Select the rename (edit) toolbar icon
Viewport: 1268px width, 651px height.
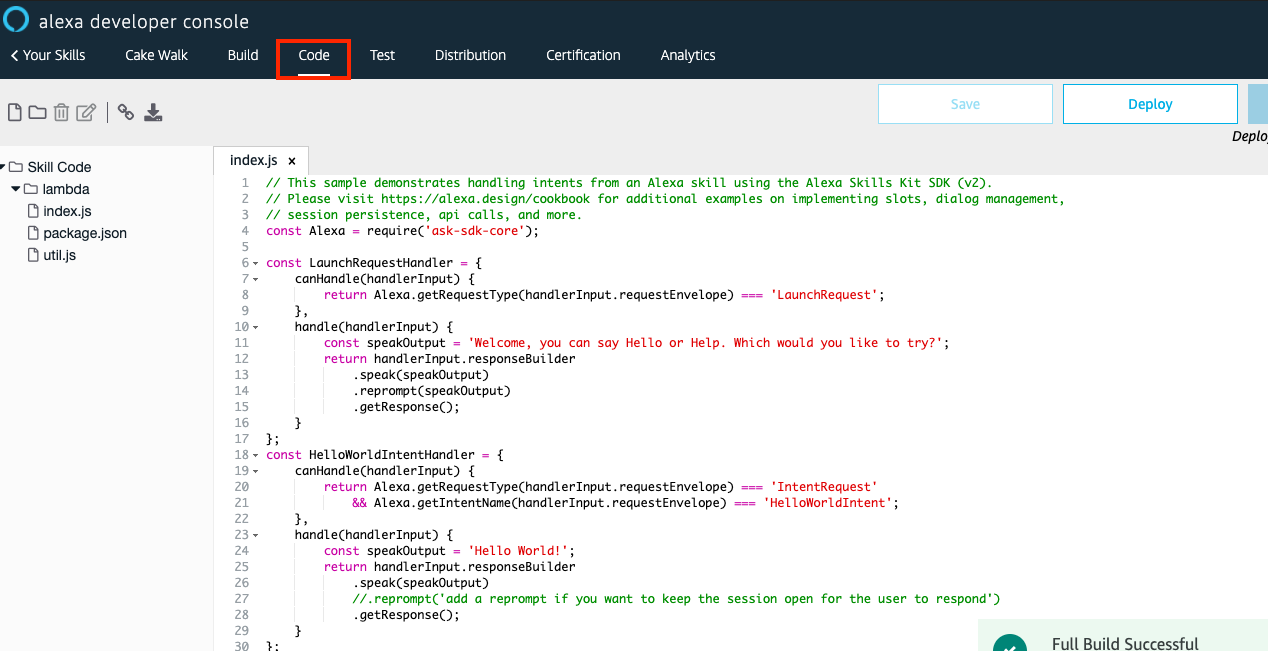pyautogui.click(x=85, y=112)
